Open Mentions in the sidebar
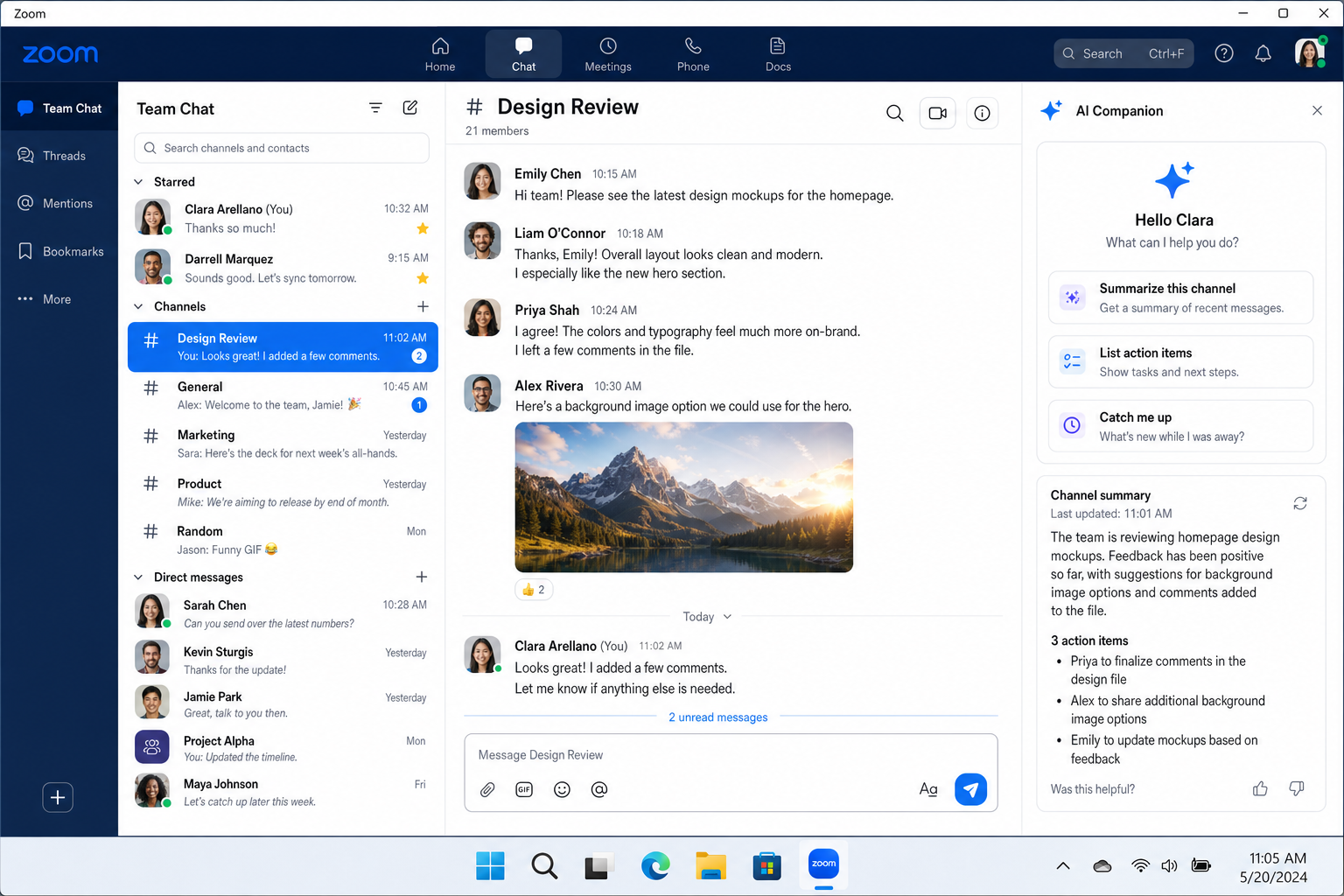 pyautogui.click(x=59, y=203)
